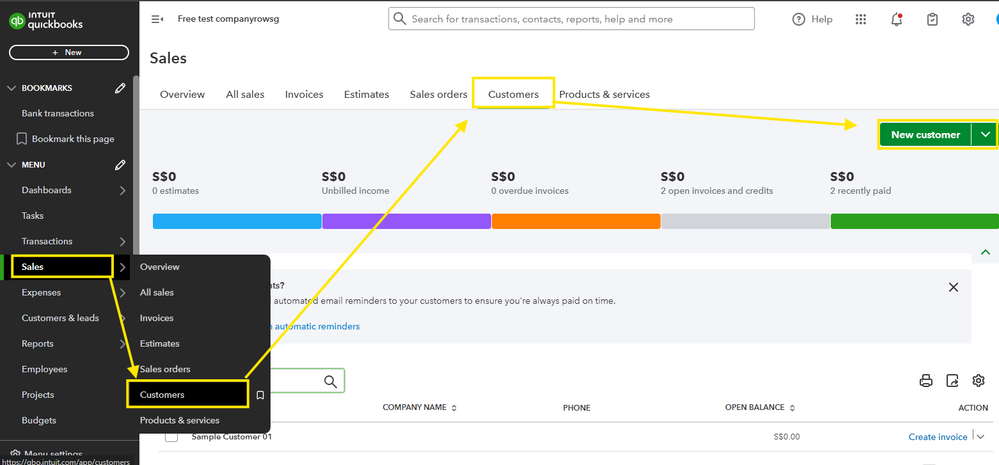Open Tasks in left menu
999x465 pixels.
click(32, 216)
